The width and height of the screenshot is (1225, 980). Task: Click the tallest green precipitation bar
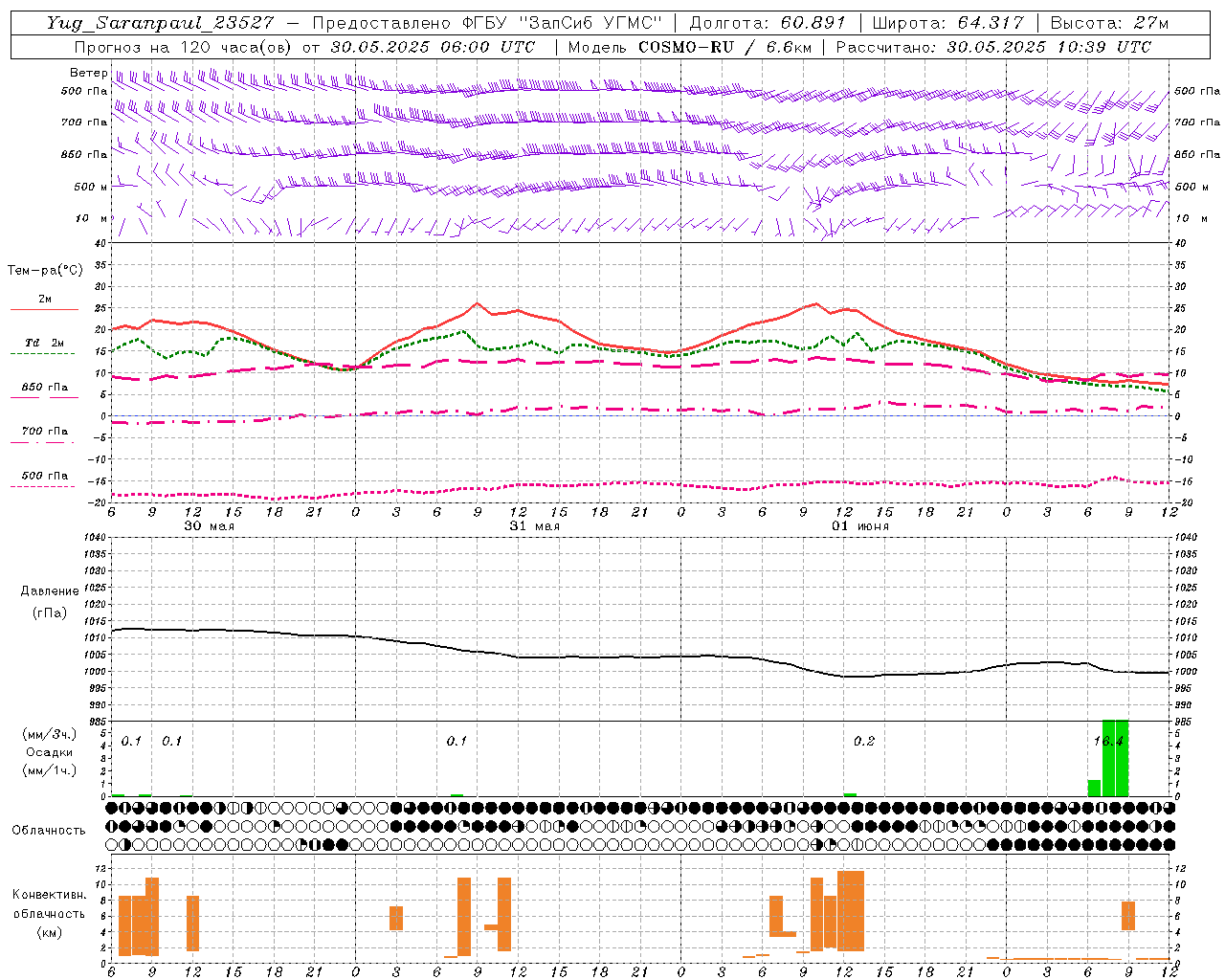tap(1115, 758)
